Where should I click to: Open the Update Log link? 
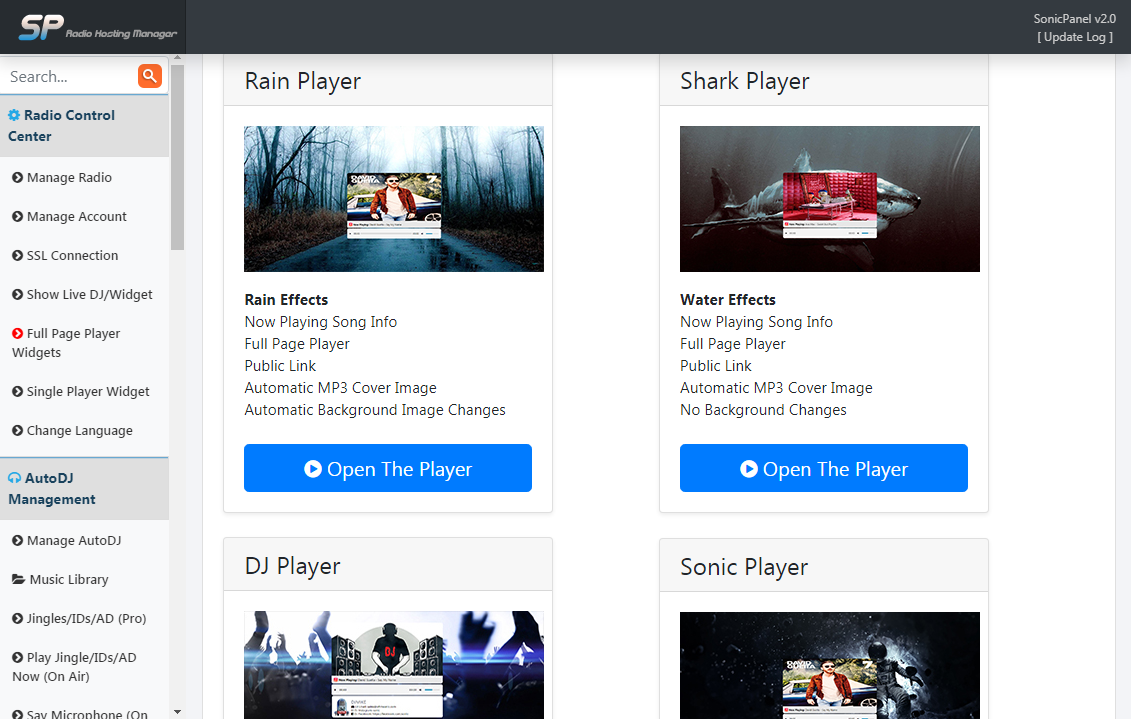1075,37
